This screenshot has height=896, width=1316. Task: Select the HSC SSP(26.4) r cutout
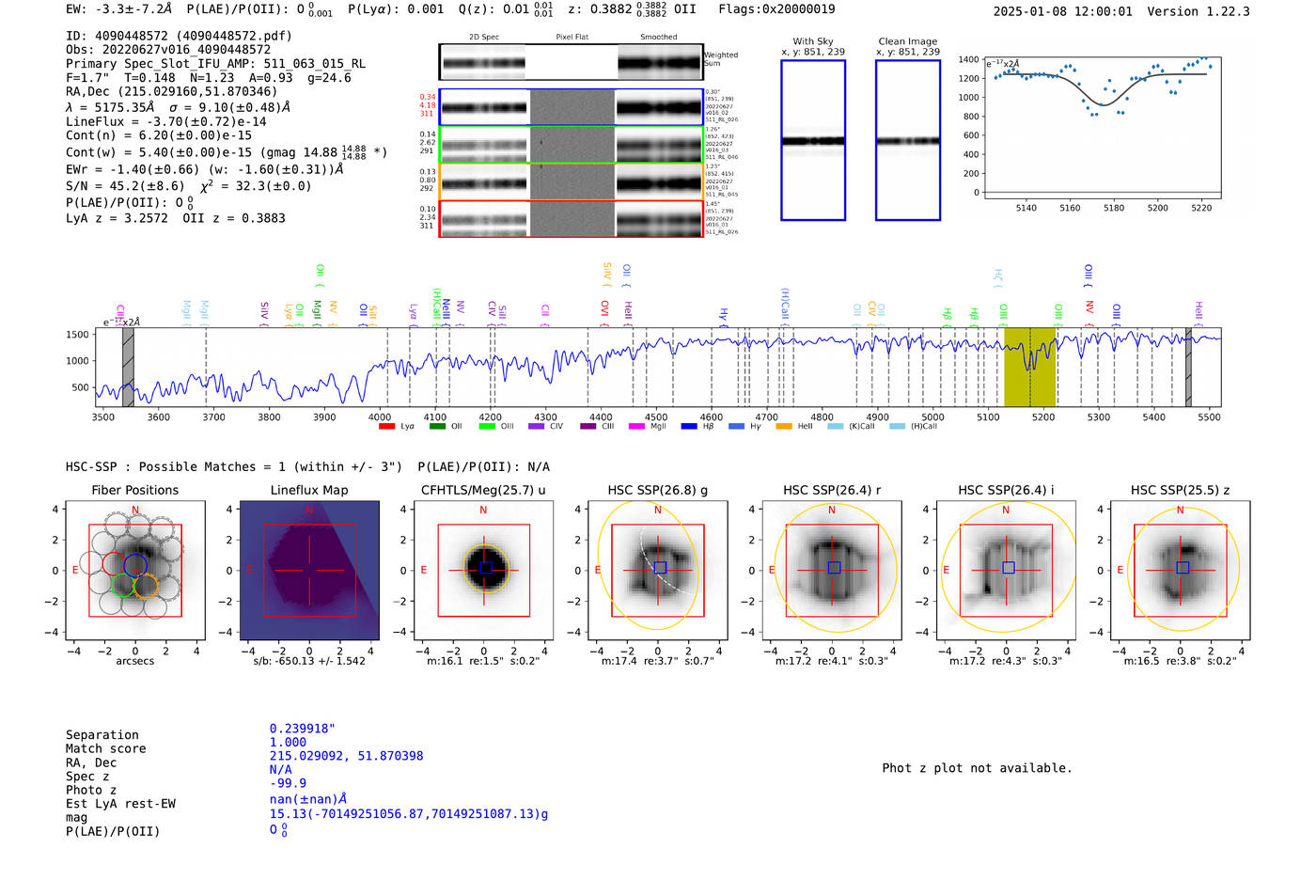coord(832,571)
